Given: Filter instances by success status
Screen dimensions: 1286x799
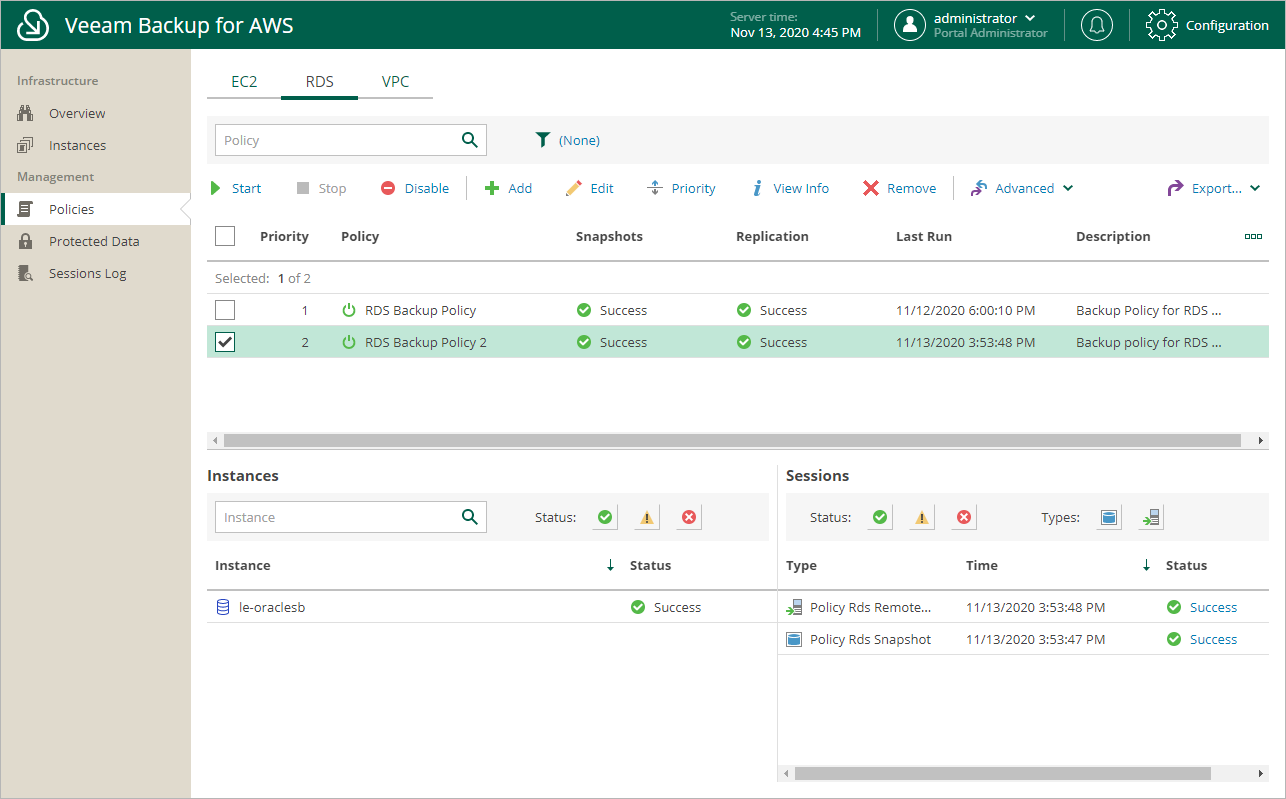Looking at the screenshot, I should [x=605, y=517].
